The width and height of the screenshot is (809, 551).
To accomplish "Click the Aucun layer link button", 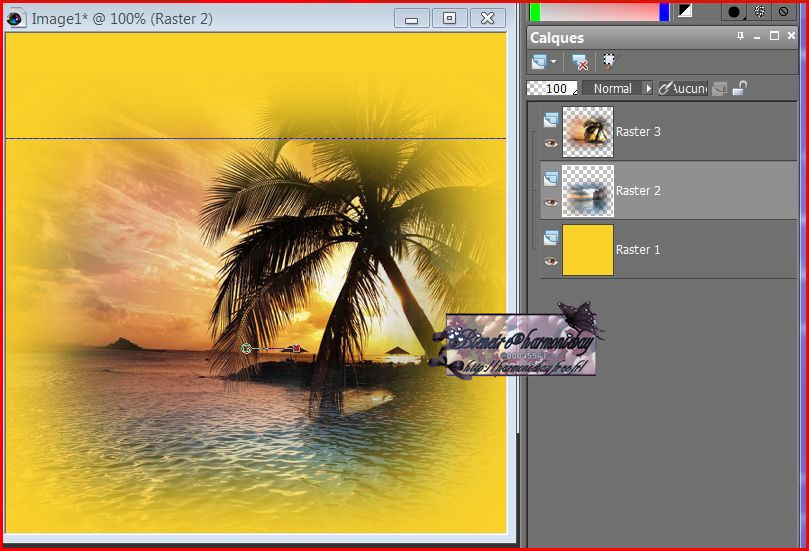I will click(x=683, y=88).
